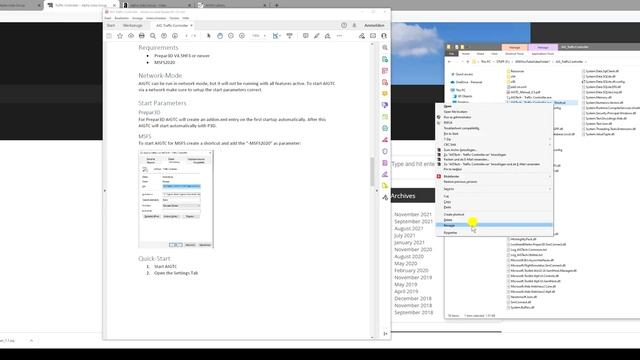Expand the Send to submenu arrow
The image size is (640, 360).
tap(550, 189)
